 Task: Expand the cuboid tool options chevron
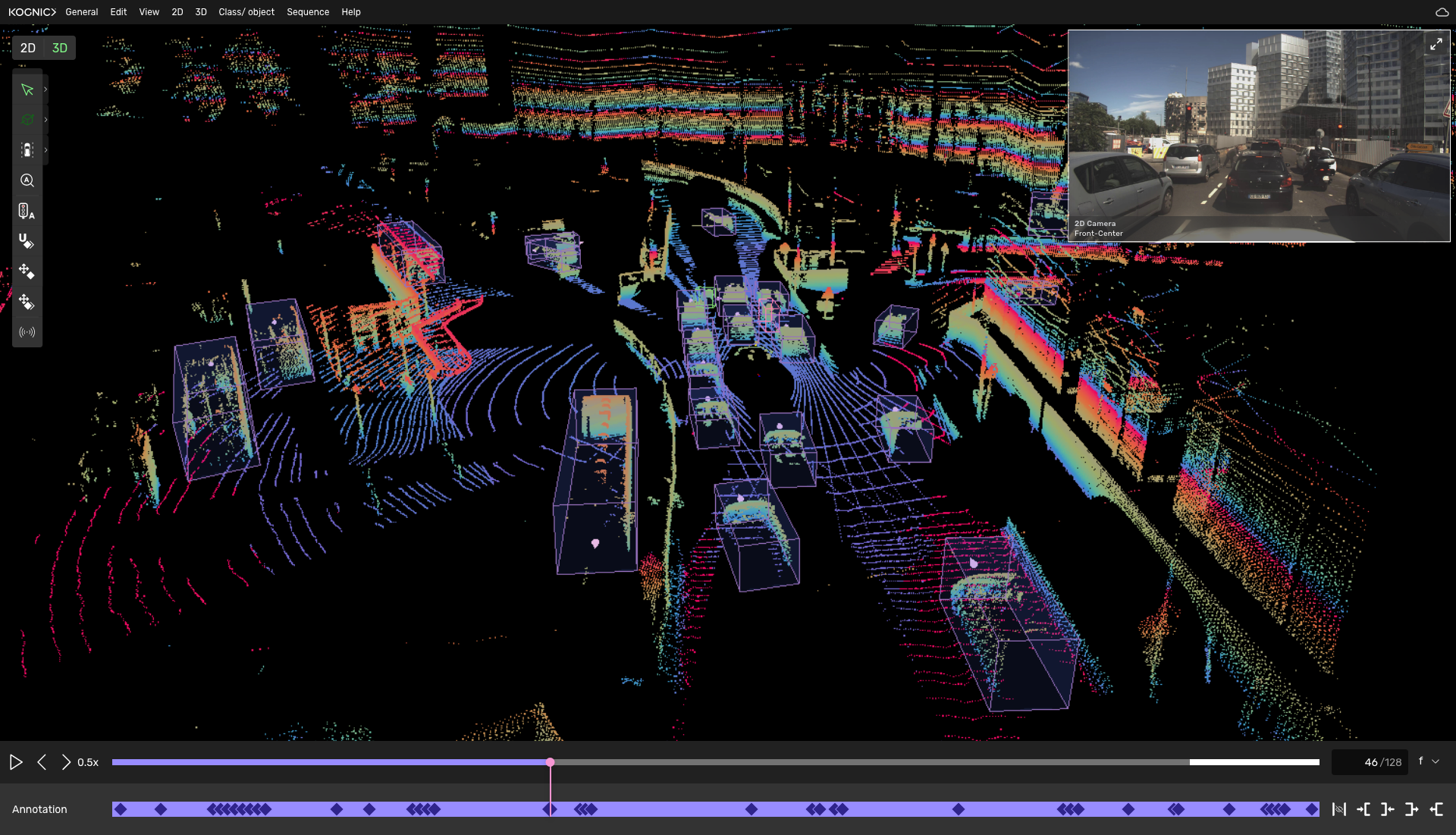45,120
